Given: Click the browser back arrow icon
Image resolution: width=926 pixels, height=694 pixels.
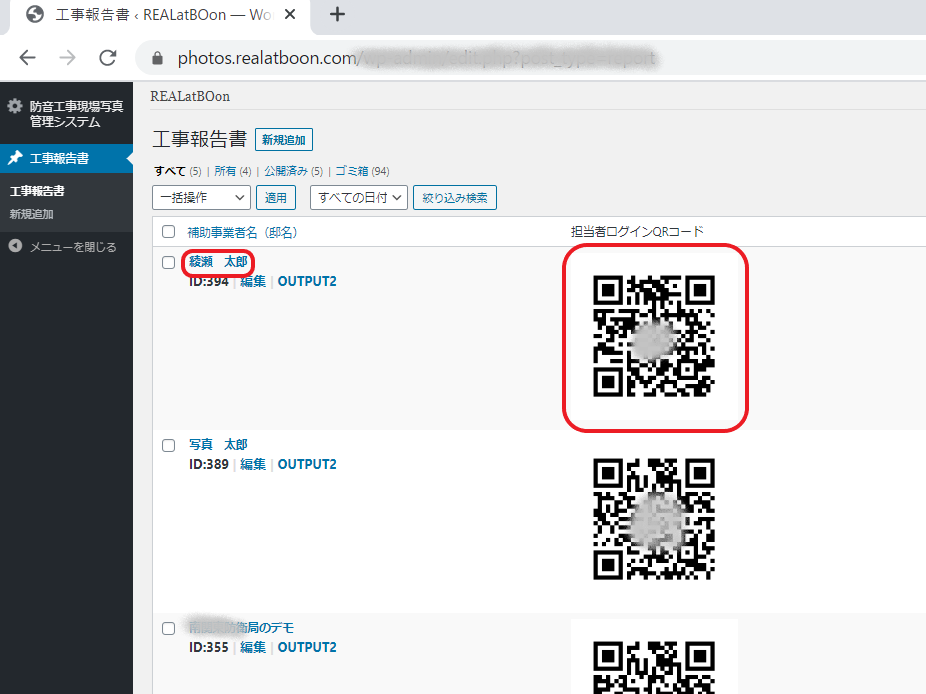Looking at the screenshot, I should pyautogui.click(x=27, y=57).
